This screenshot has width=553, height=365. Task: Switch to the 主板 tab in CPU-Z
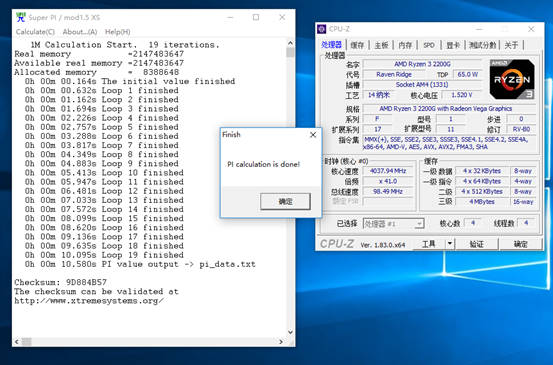pyautogui.click(x=381, y=45)
